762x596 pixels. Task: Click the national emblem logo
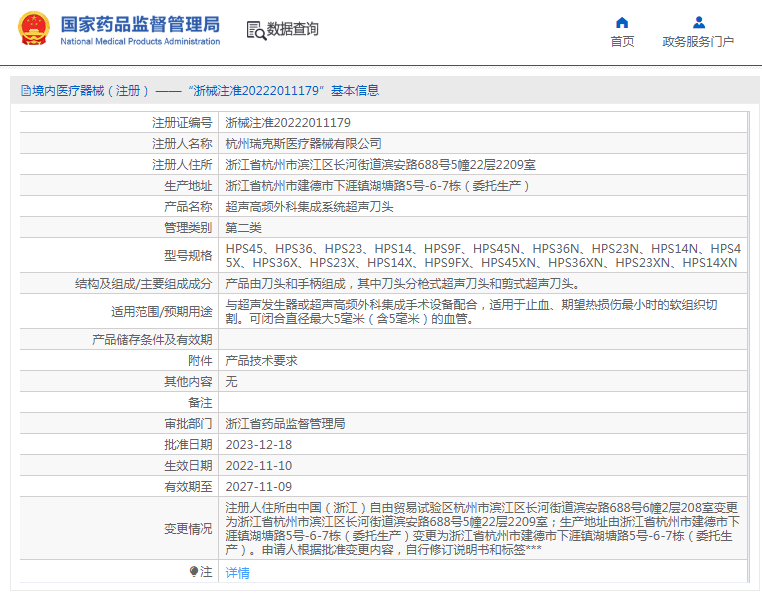[34, 28]
